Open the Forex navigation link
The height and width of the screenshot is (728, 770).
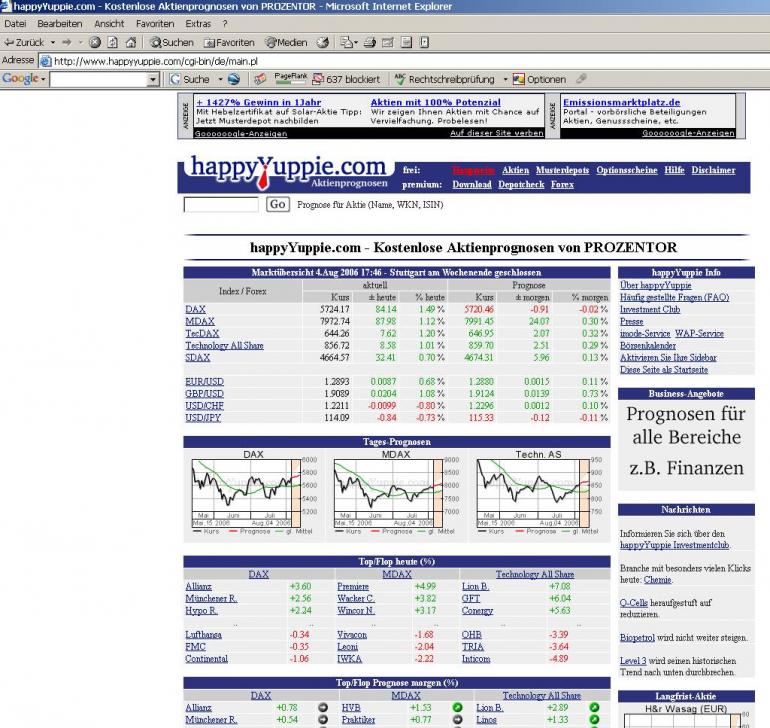click(x=562, y=185)
